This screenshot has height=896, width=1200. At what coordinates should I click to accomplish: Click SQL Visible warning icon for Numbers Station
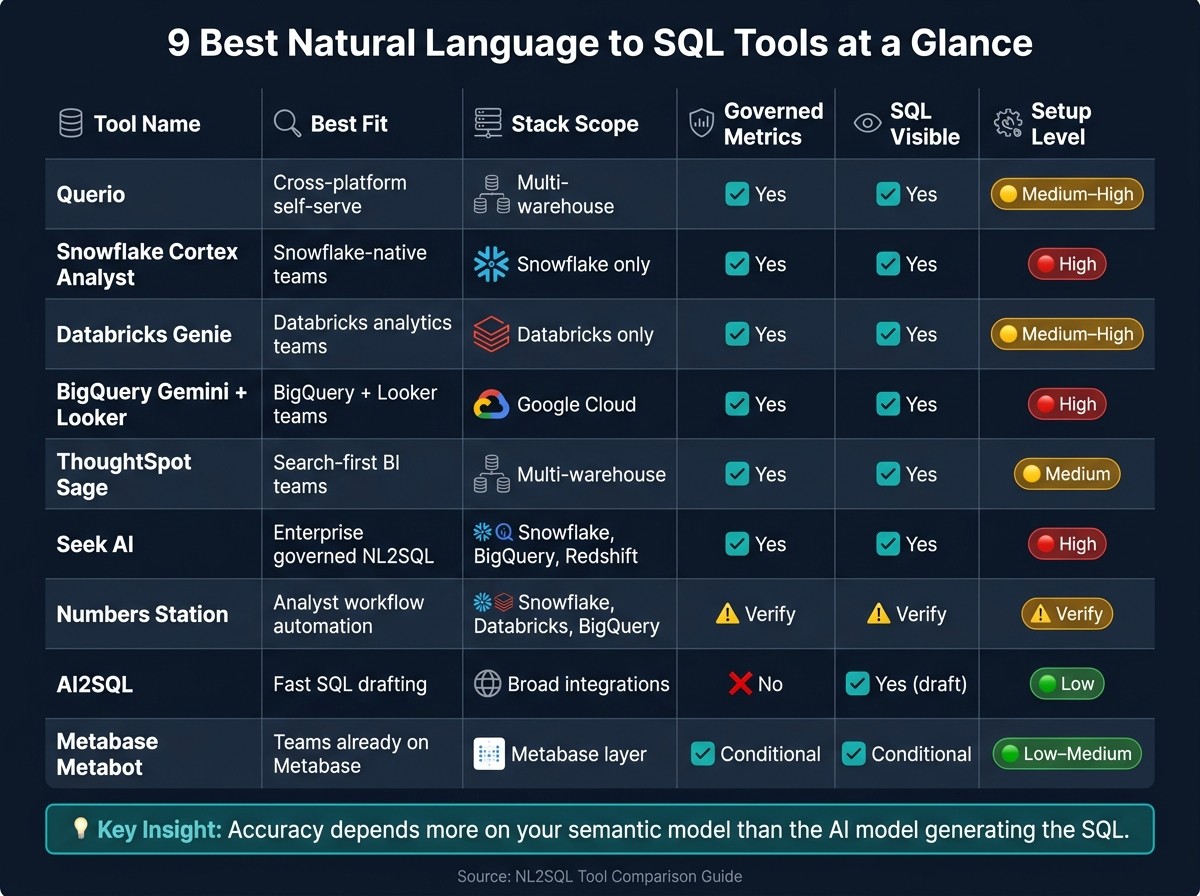click(x=878, y=614)
